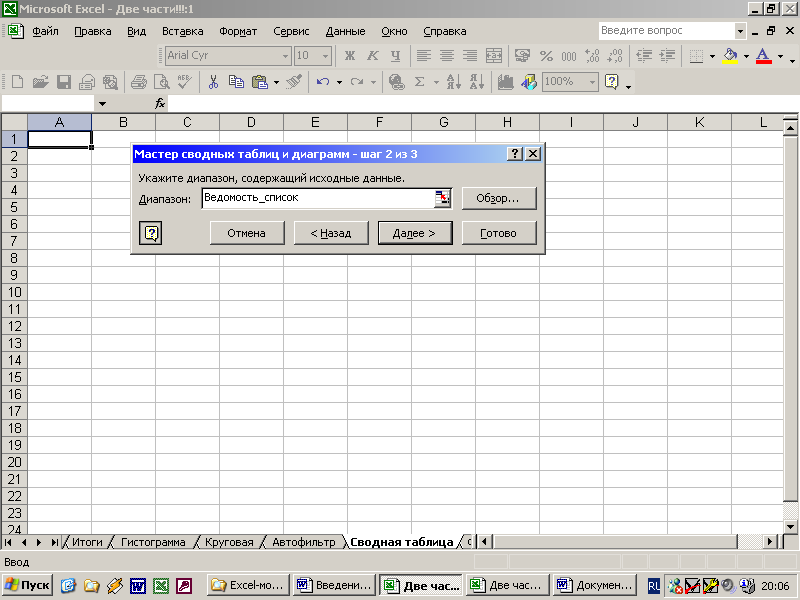Click the wizard's help assistant icon
Viewport: 800px width, 600px height.
151,233
